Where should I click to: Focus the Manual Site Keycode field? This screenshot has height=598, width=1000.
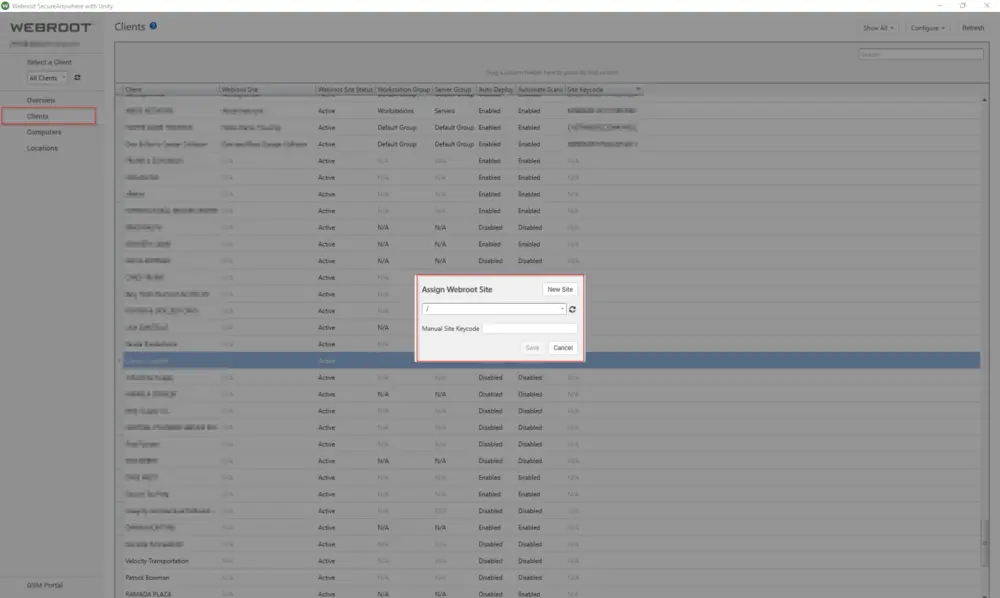(529, 328)
